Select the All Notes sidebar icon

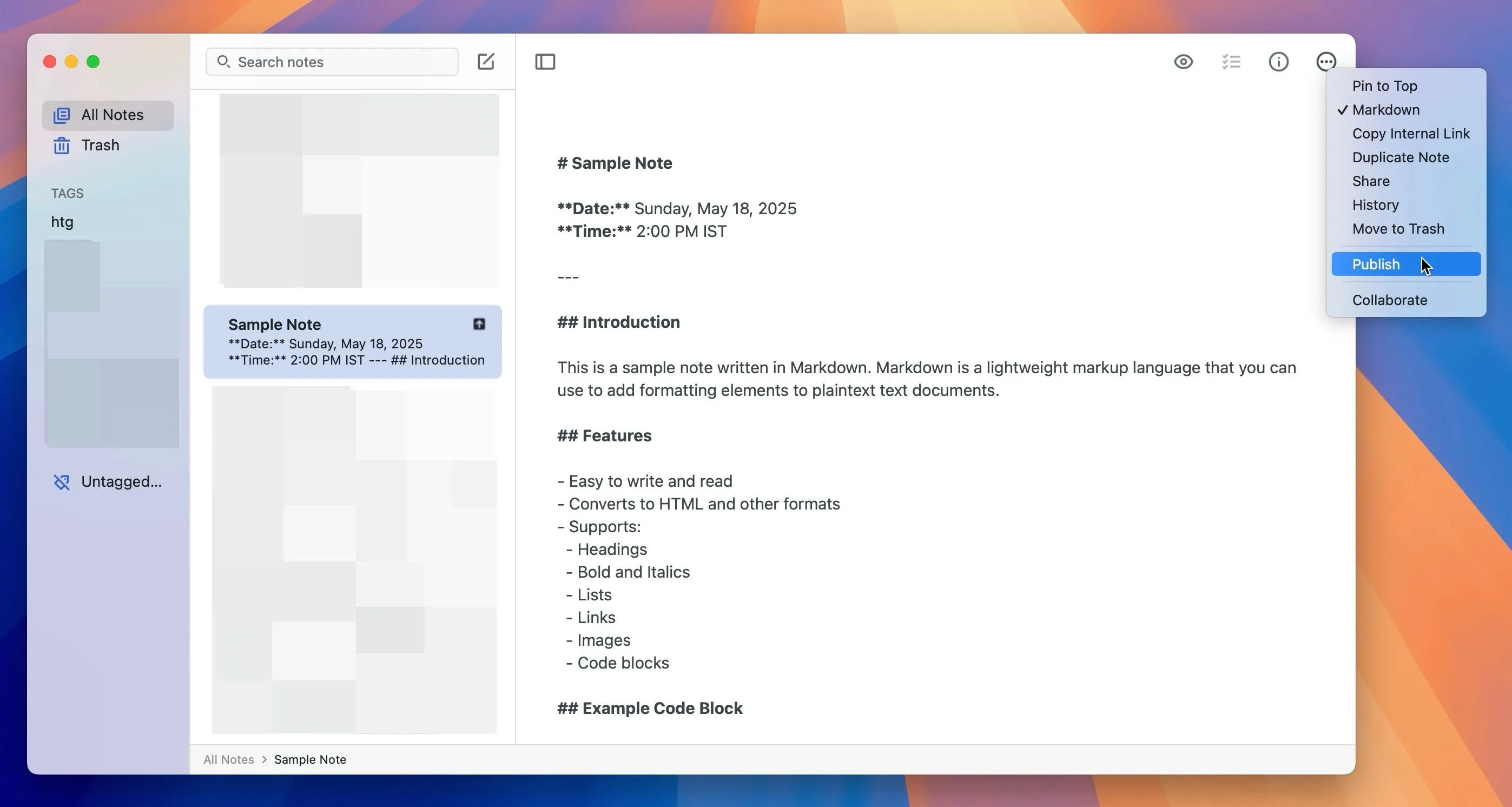[x=62, y=115]
